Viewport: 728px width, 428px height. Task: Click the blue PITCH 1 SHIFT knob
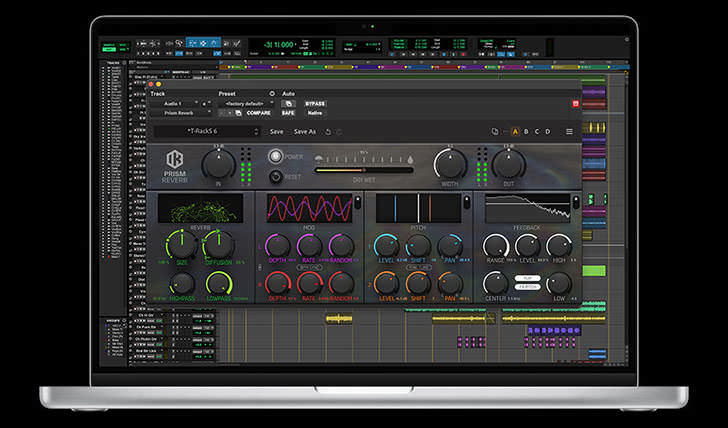tap(418, 246)
